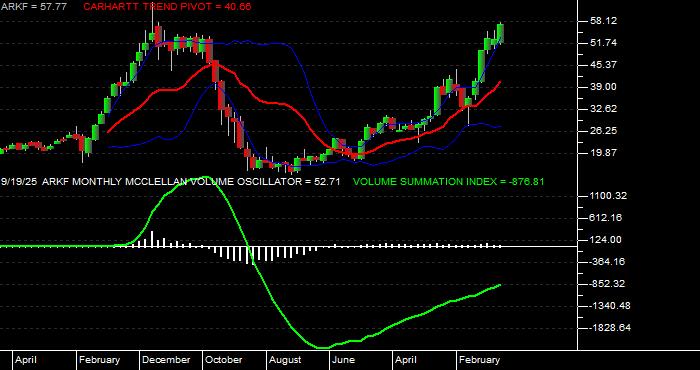Click the latest green candlestick near 58.12
This screenshot has width=700, height=370.
(500, 33)
